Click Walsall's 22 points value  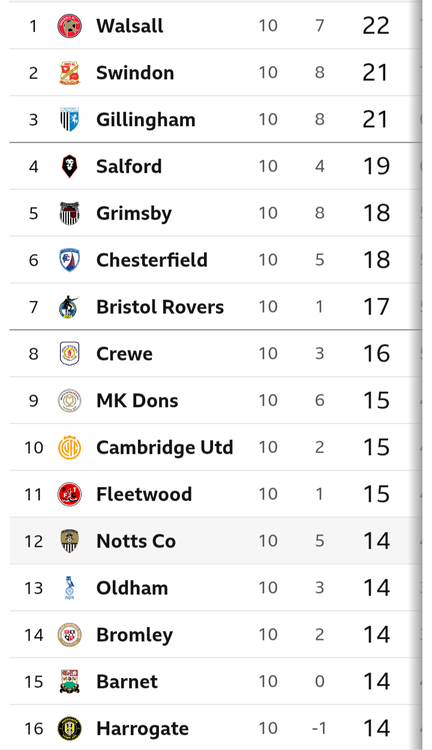pos(376,26)
